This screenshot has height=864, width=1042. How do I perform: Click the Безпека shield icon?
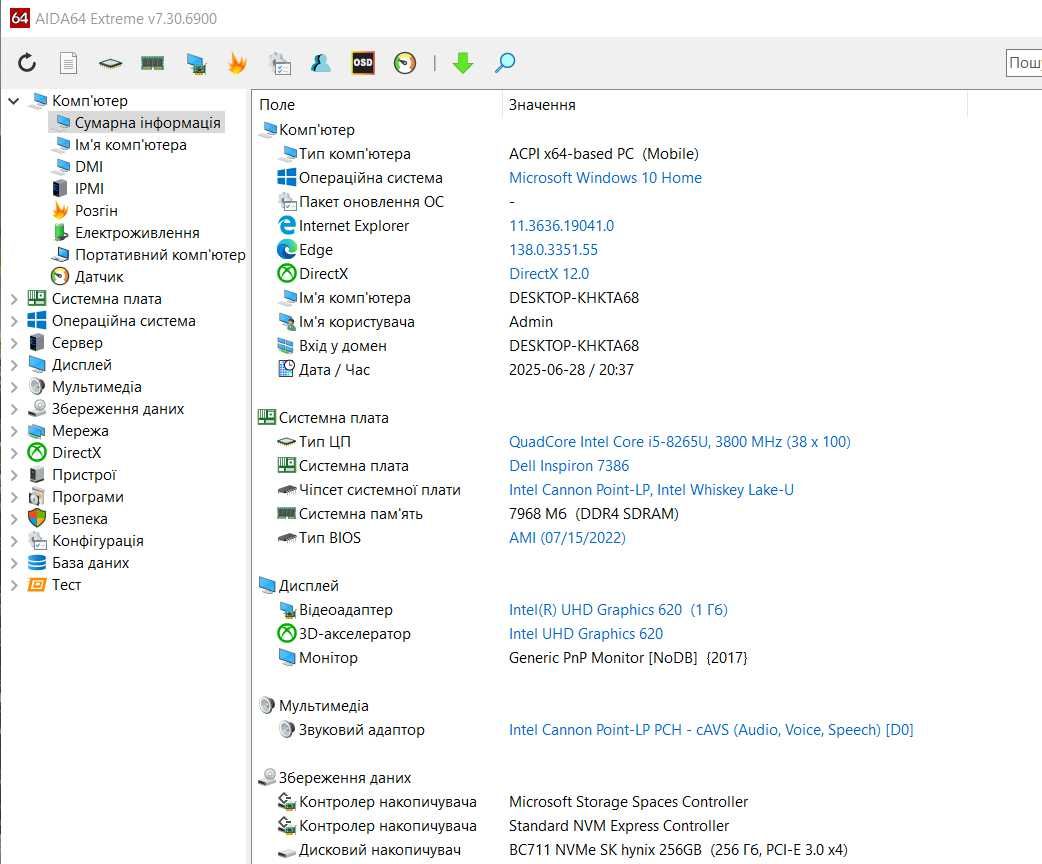(37, 518)
